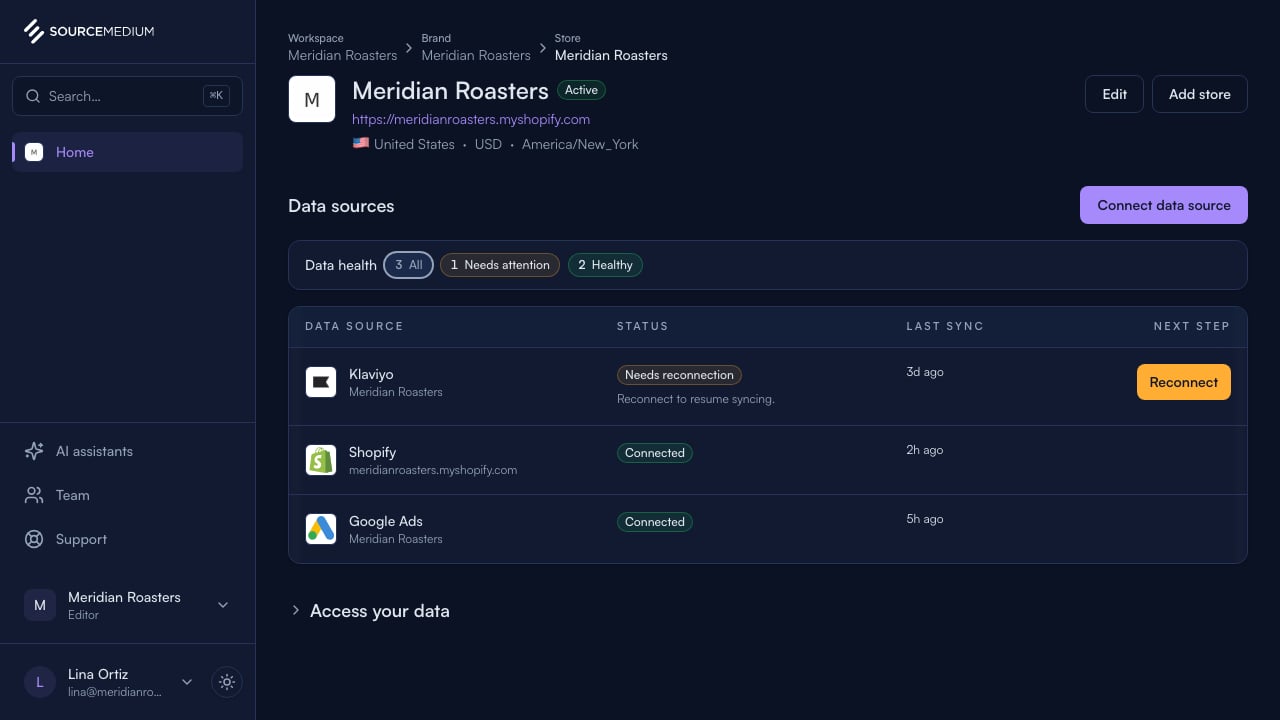This screenshot has height=720, width=1280.
Task: Click the SourceMedium logo
Action: pos(89,31)
